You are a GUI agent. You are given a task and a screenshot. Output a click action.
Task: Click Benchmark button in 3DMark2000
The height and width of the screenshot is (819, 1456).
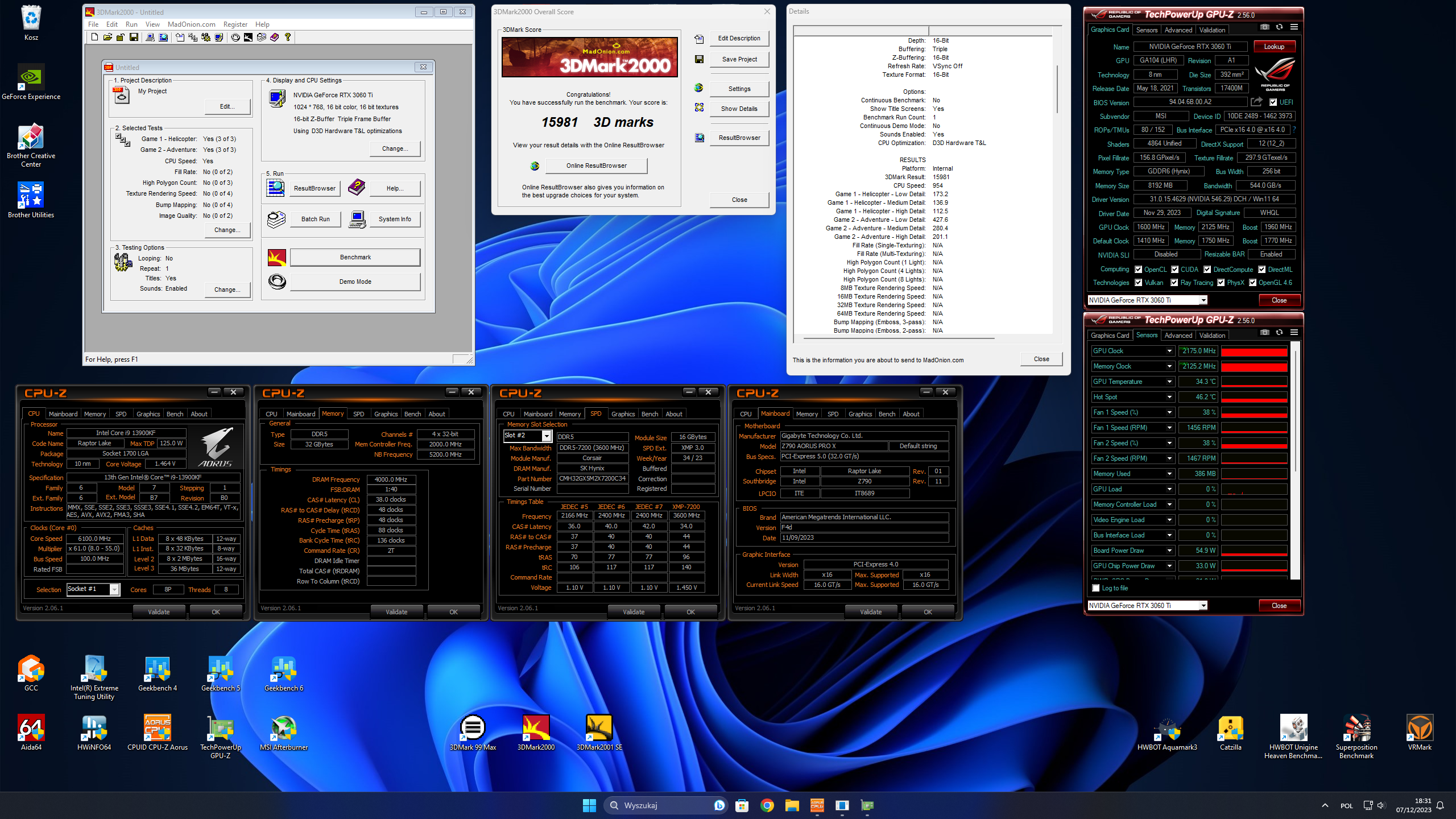(355, 257)
